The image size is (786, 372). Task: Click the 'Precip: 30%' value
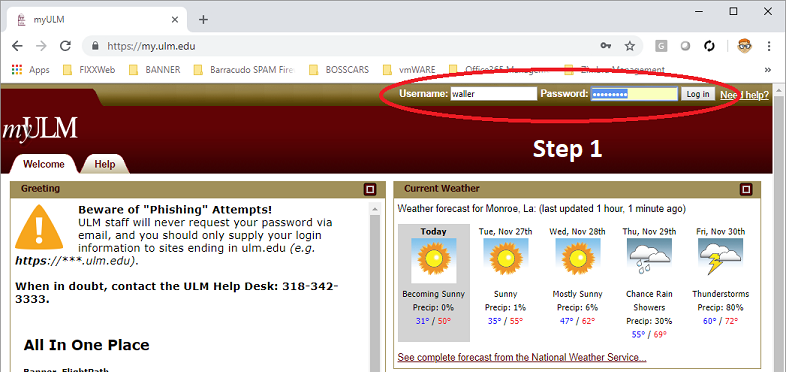(649, 321)
